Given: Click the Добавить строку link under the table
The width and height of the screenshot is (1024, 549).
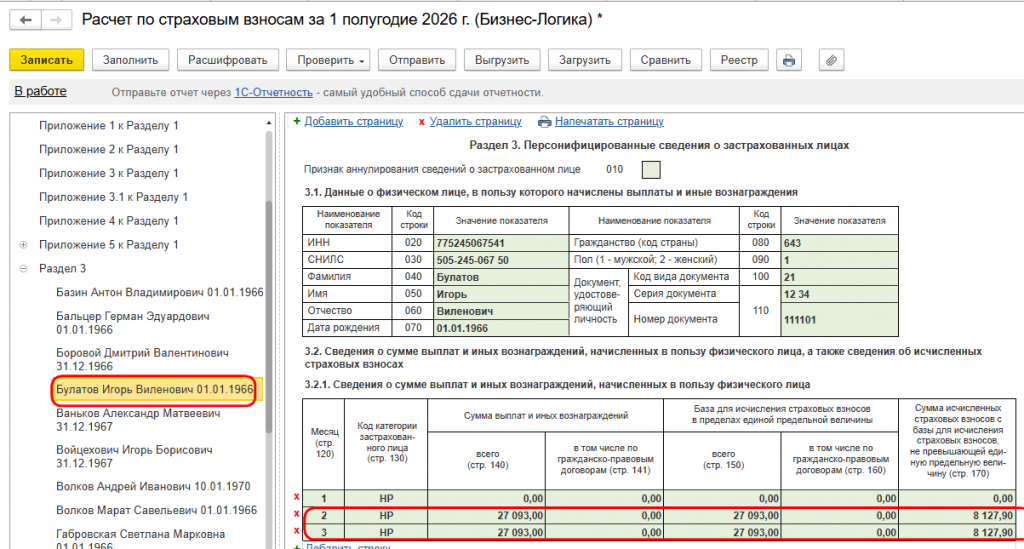Looking at the screenshot, I should (x=347, y=545).
